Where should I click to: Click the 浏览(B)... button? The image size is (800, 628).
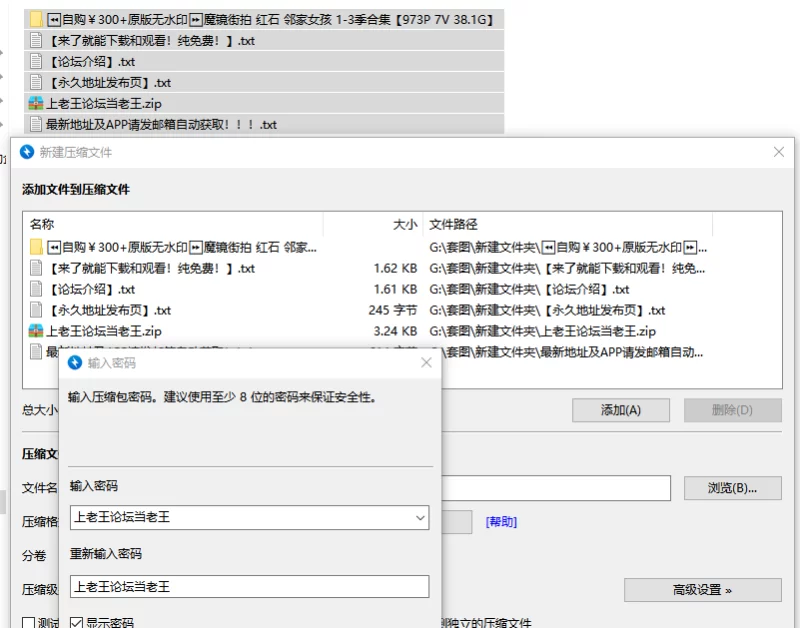click(732, 488)
